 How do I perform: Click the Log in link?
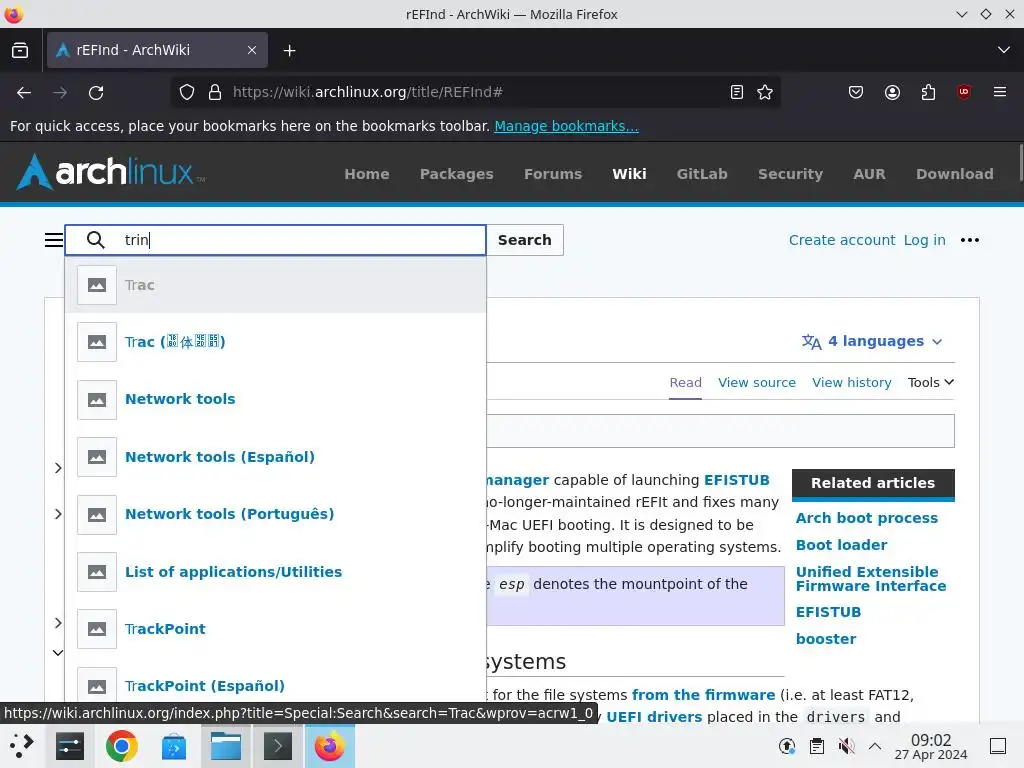click(x=924, y=240)
